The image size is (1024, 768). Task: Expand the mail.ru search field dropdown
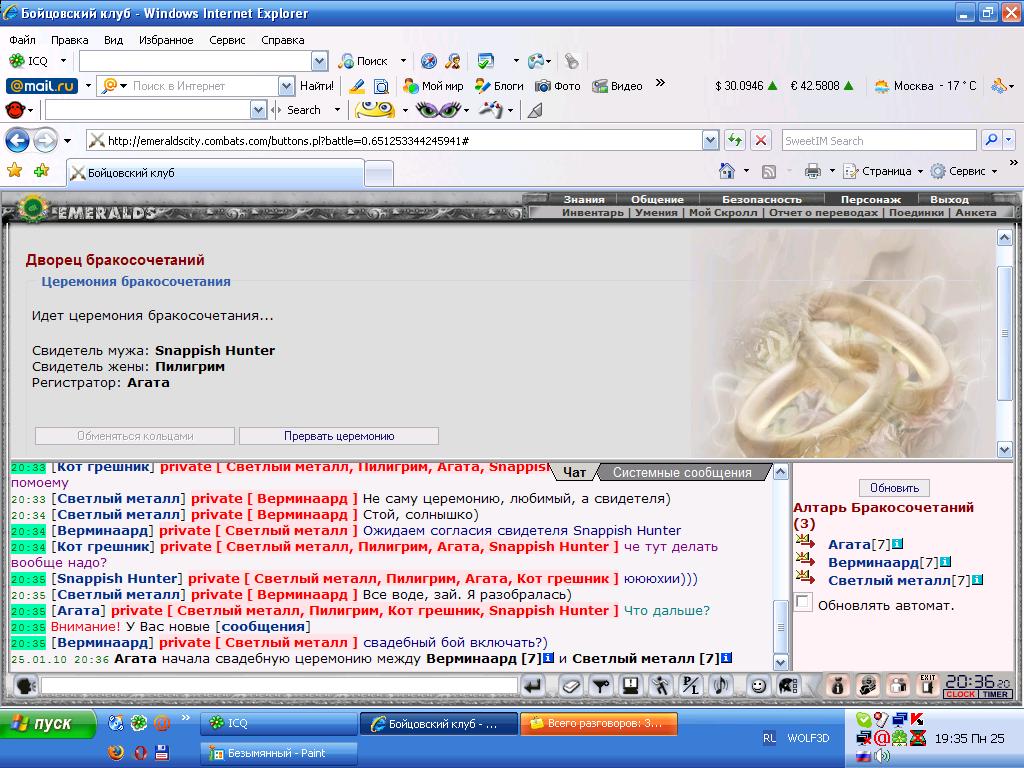click(286, 86)
